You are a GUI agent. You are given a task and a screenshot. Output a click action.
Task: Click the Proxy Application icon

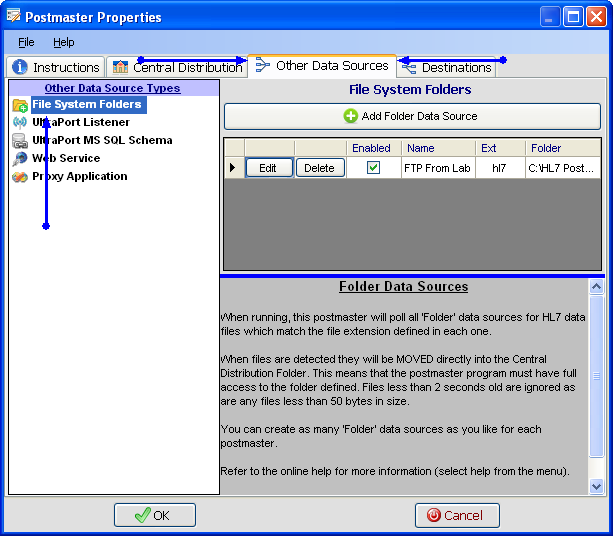coord(20,177)
